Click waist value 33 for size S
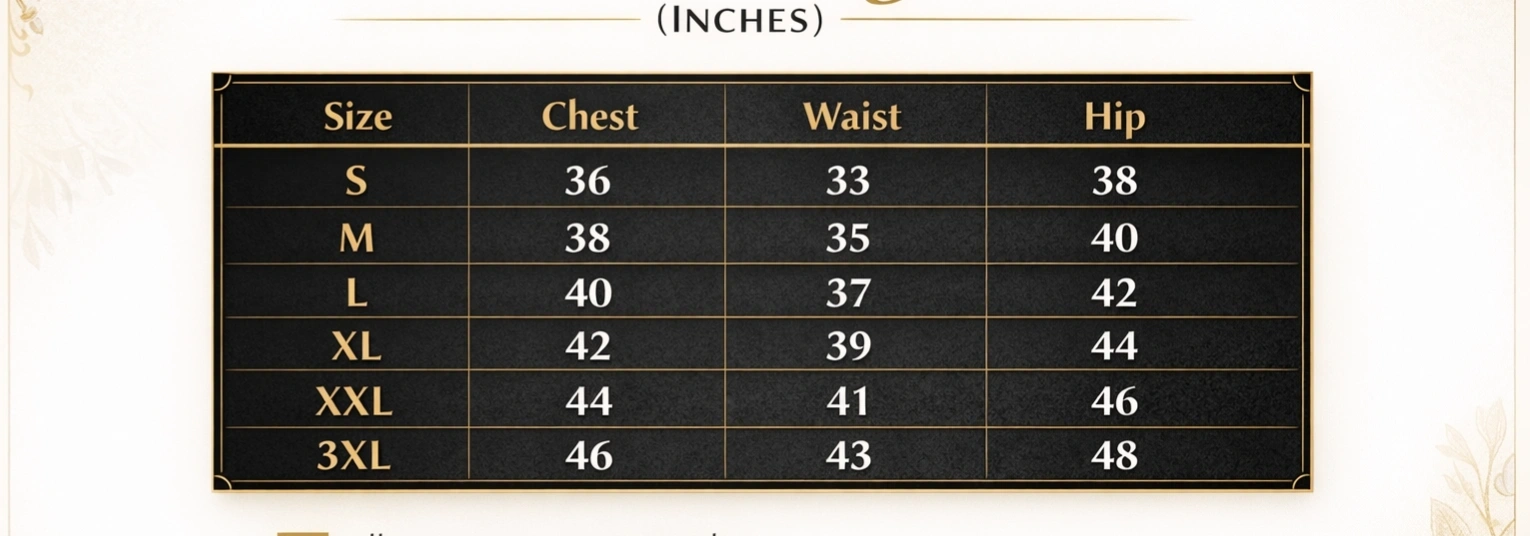The image size is (1530, 536). tap(848, 181)
